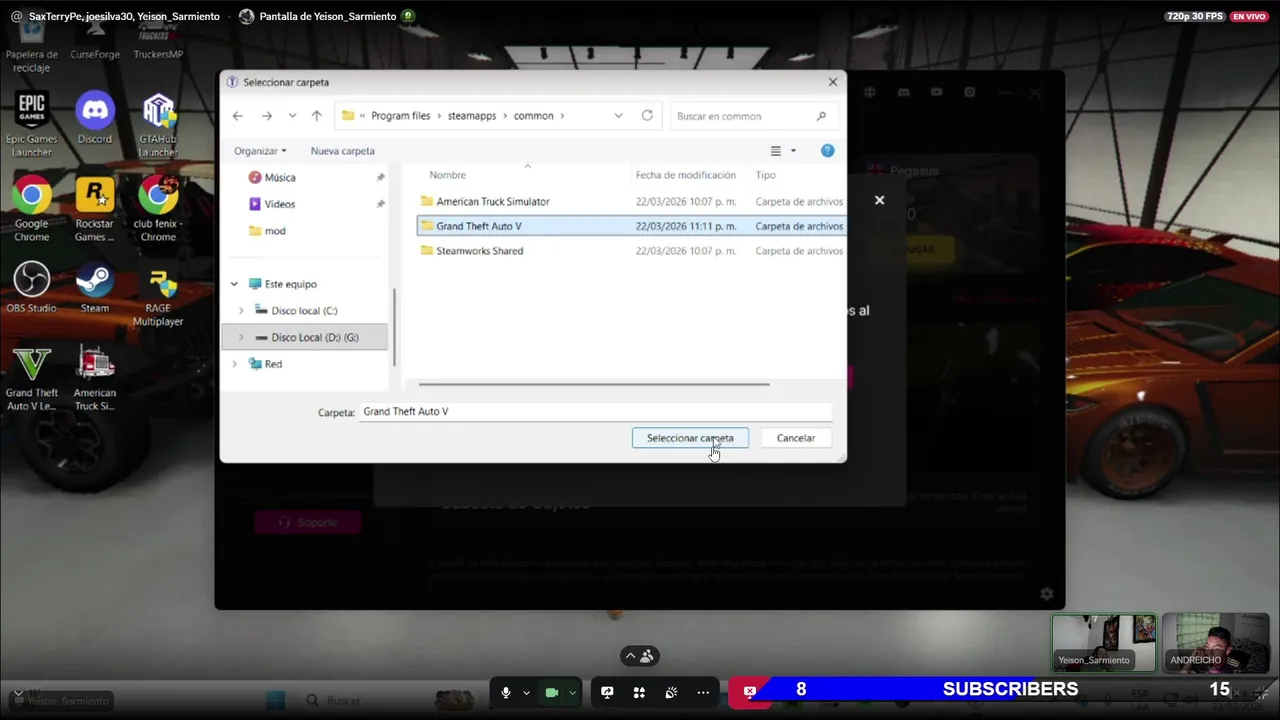Open the blue help icon
The image size is (1280, 720).
pyautogui.click(x=827, y=151)
